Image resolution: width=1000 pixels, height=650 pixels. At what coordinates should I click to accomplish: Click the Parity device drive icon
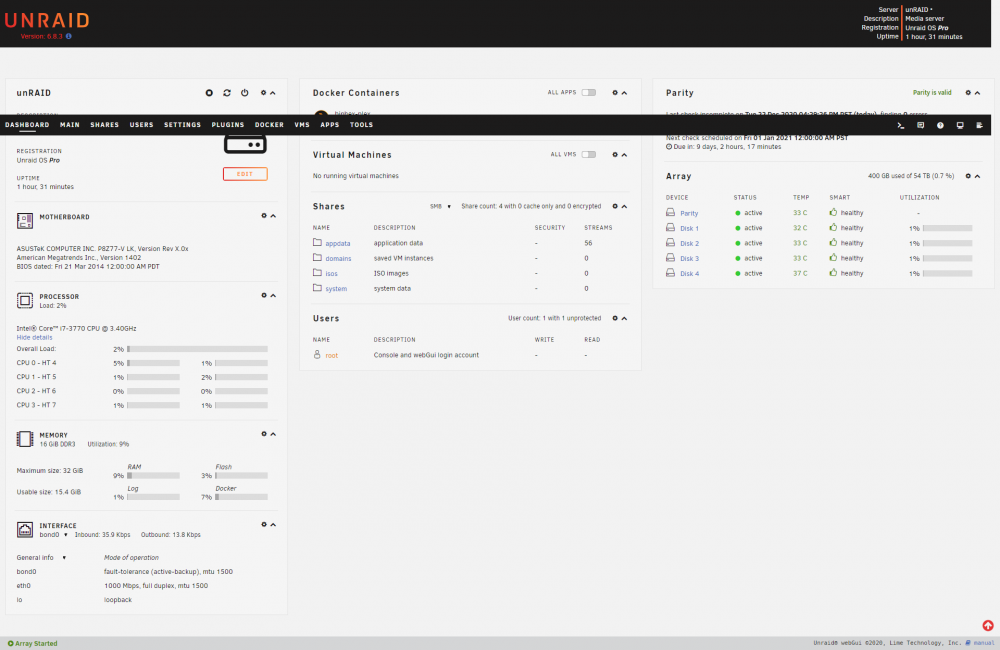pos(670,212)
